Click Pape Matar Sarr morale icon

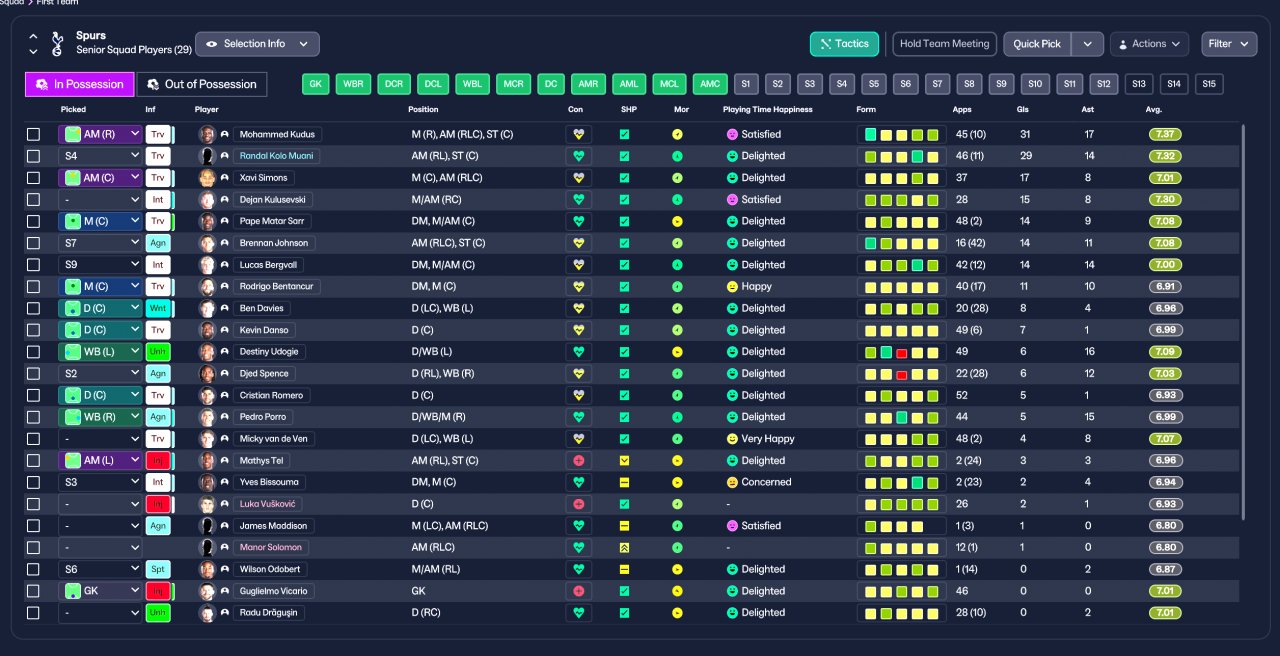pos(677,221)
